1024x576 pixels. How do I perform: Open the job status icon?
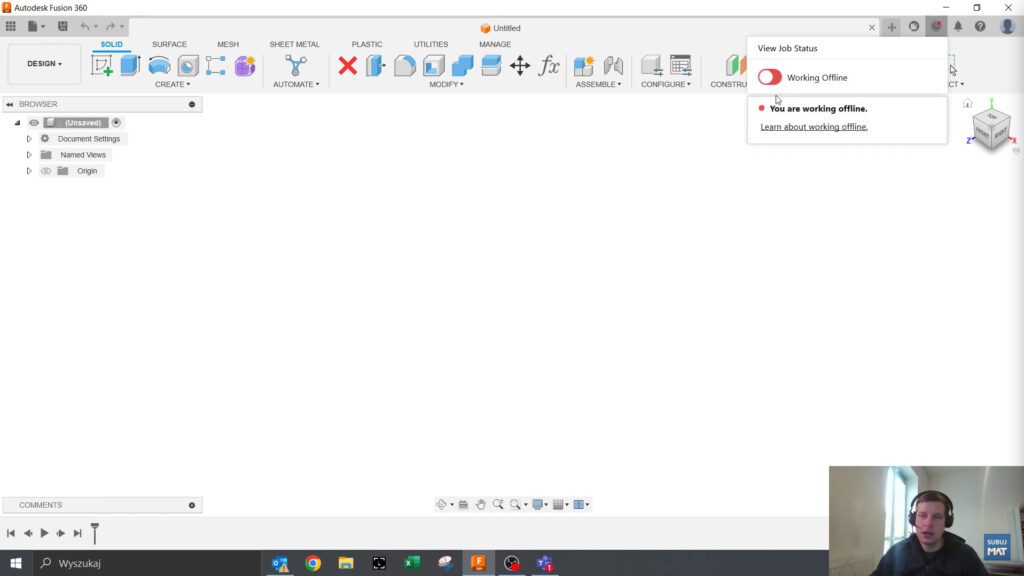[936, 27]
